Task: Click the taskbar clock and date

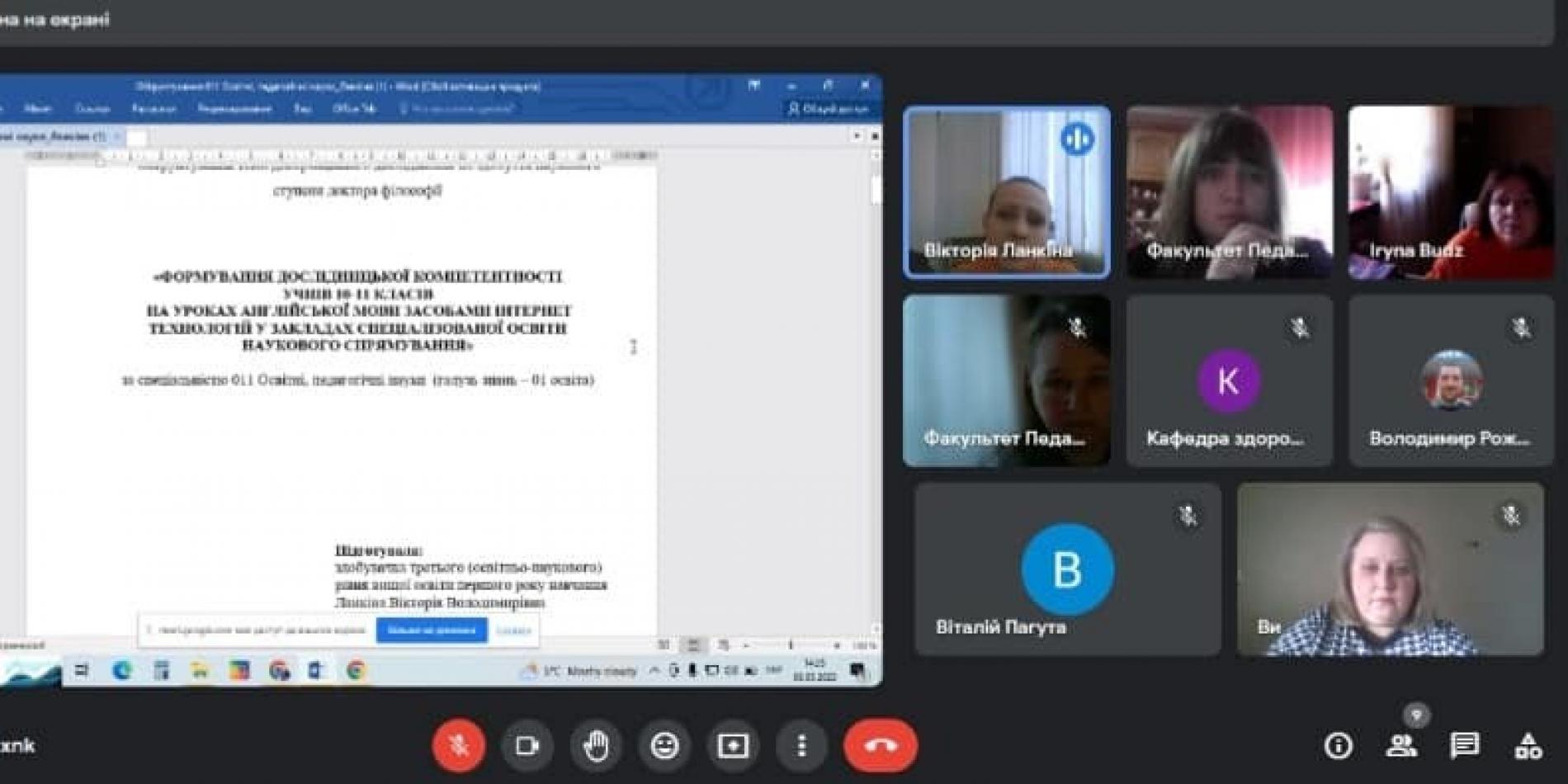Action: click(815, 670)
